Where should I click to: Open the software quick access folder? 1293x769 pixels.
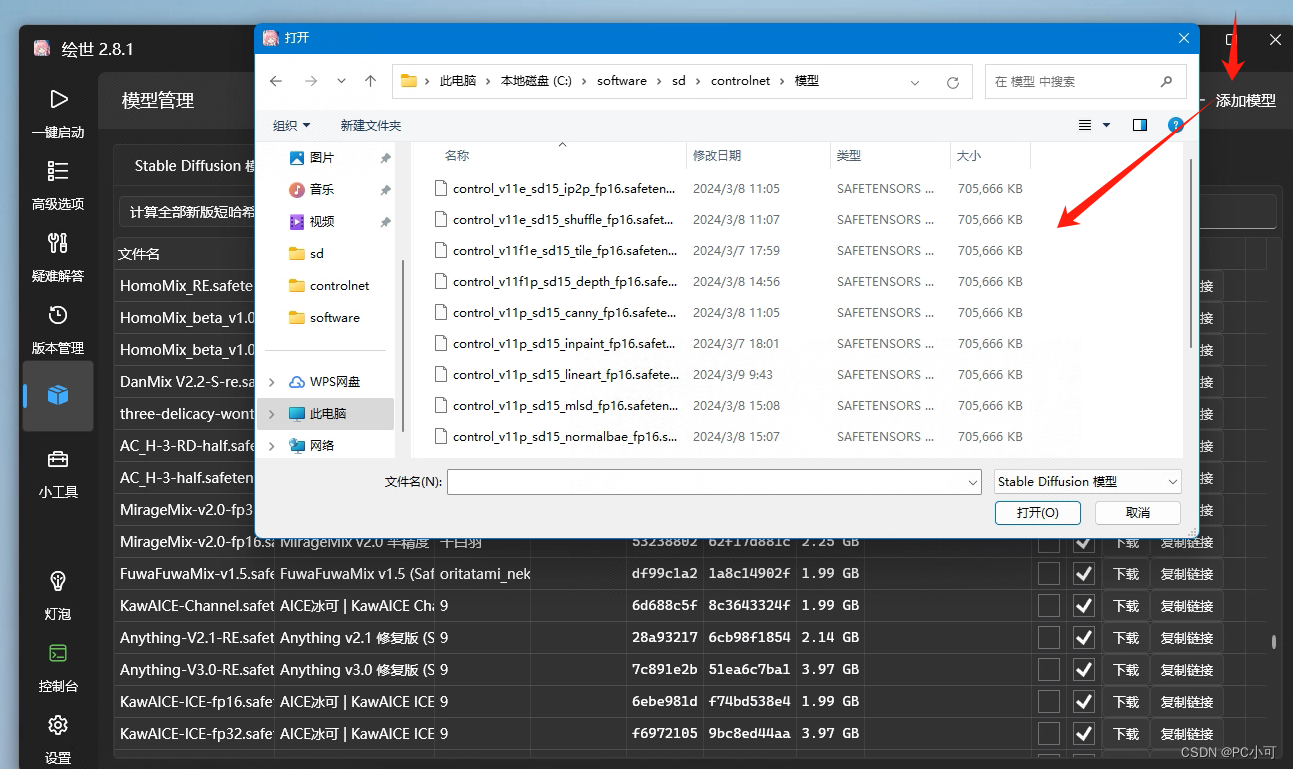coord(324,318)
